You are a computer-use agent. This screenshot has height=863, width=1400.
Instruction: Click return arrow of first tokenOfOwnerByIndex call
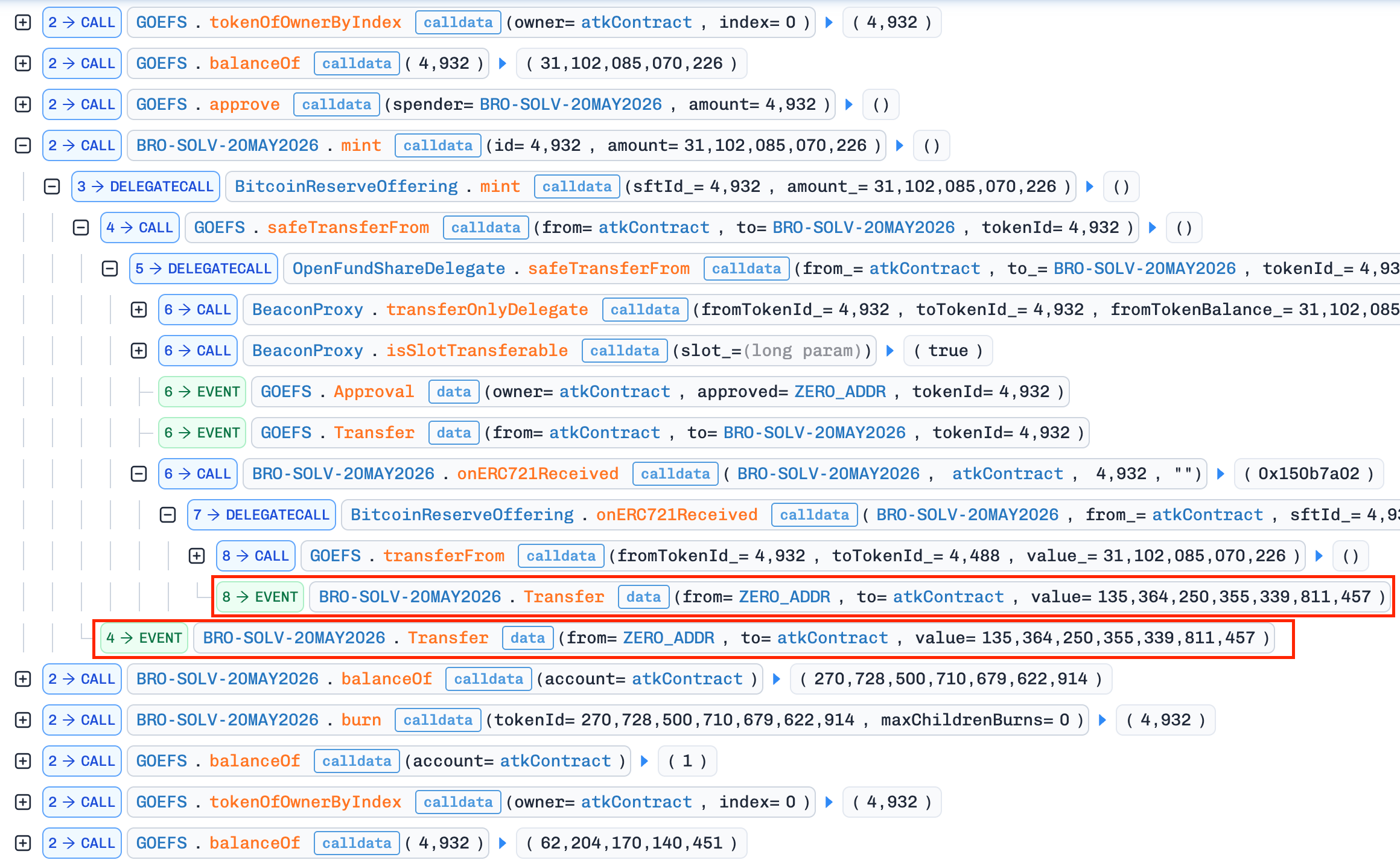click(x=829, y=22)
